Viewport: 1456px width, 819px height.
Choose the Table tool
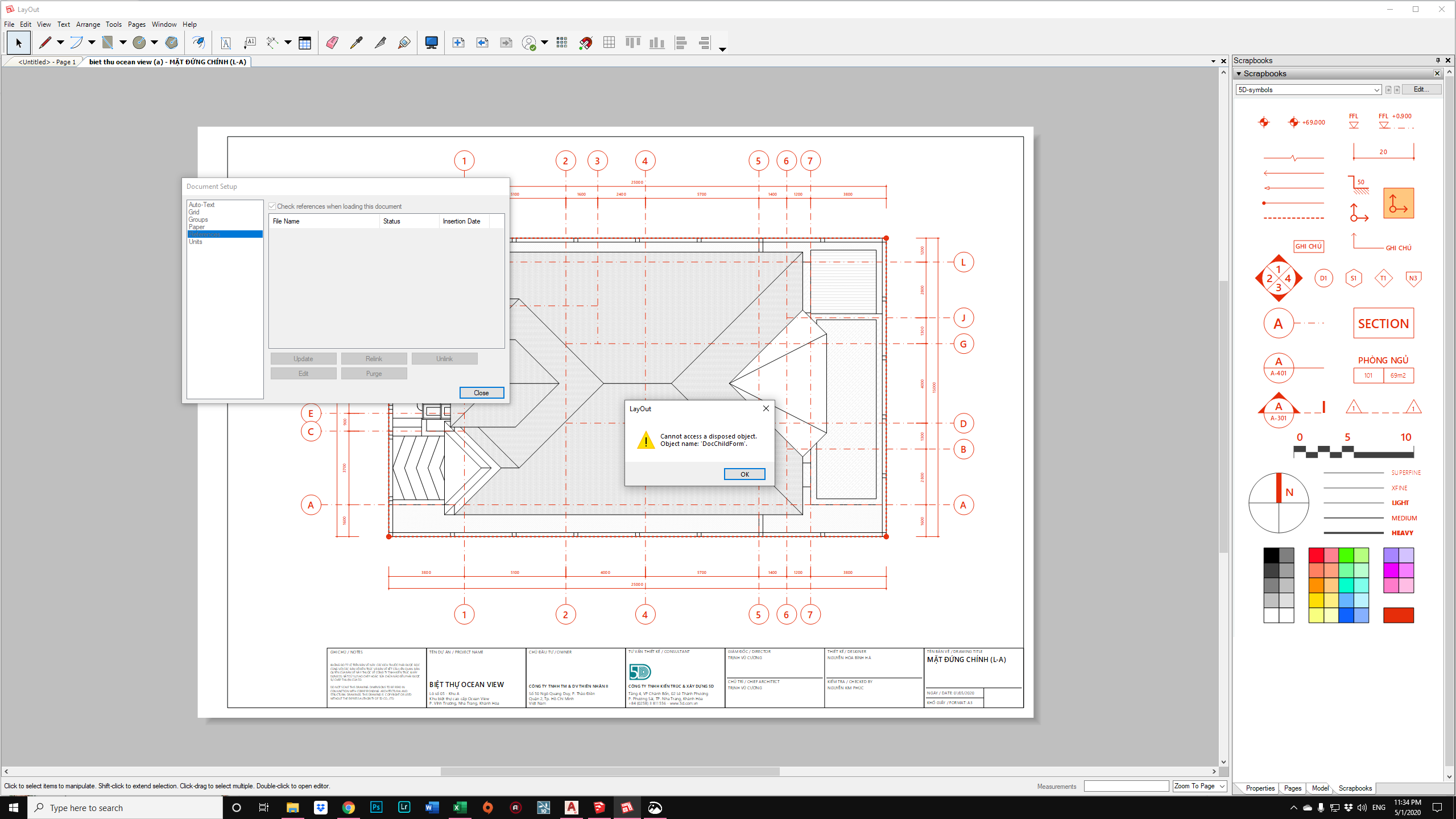point(305,43)
